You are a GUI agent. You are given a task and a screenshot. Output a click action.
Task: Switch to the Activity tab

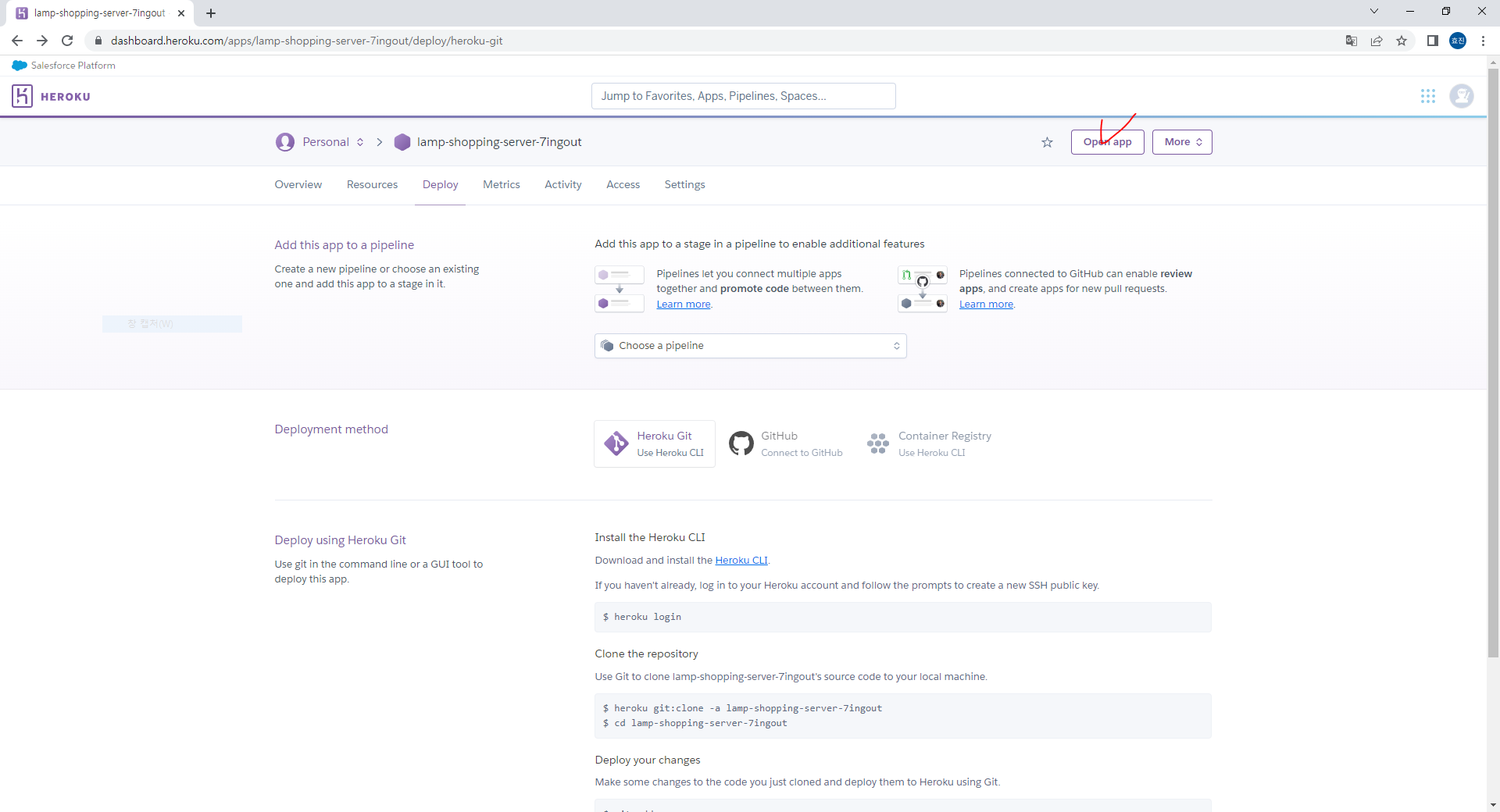(x=563, y=184)
